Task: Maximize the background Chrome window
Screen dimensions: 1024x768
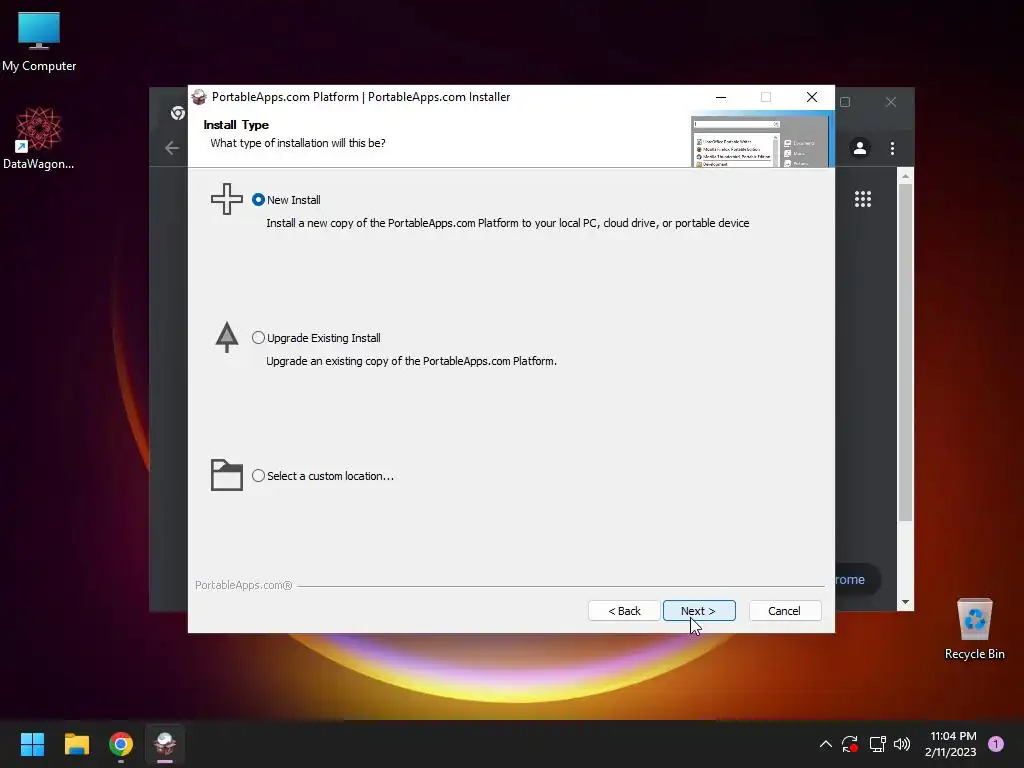Action: point(845,102)
